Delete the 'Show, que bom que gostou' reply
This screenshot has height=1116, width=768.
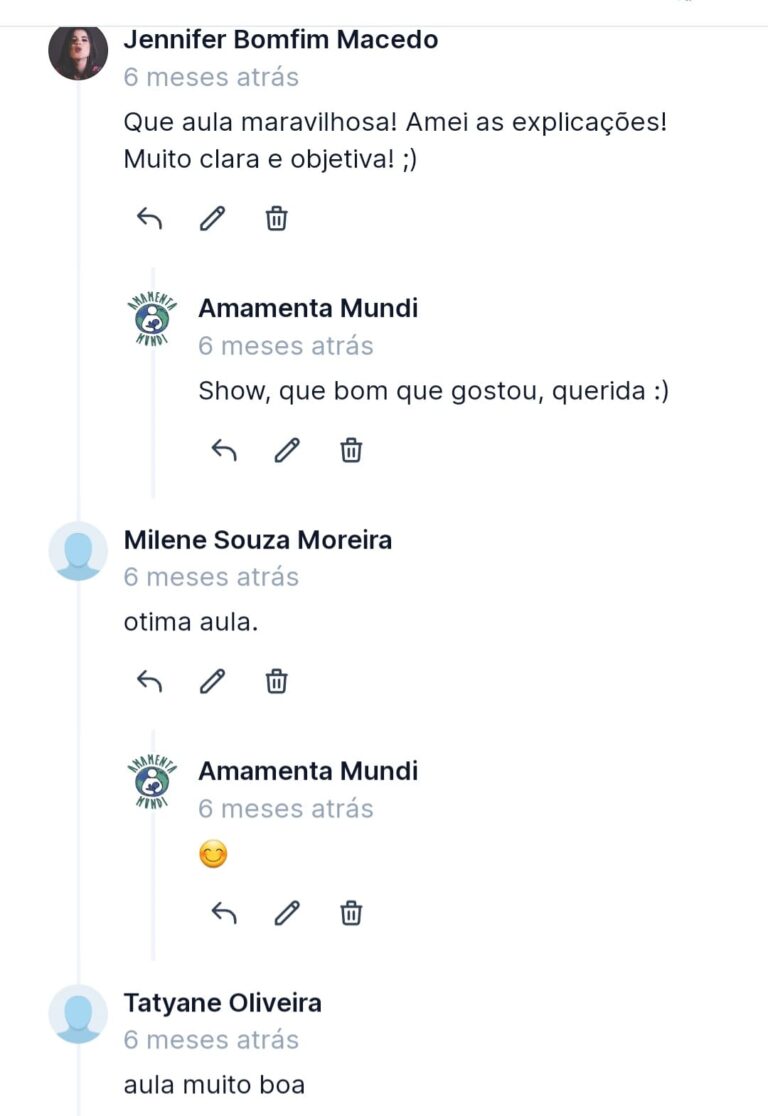pyautogui.click(x=351, y=450)
